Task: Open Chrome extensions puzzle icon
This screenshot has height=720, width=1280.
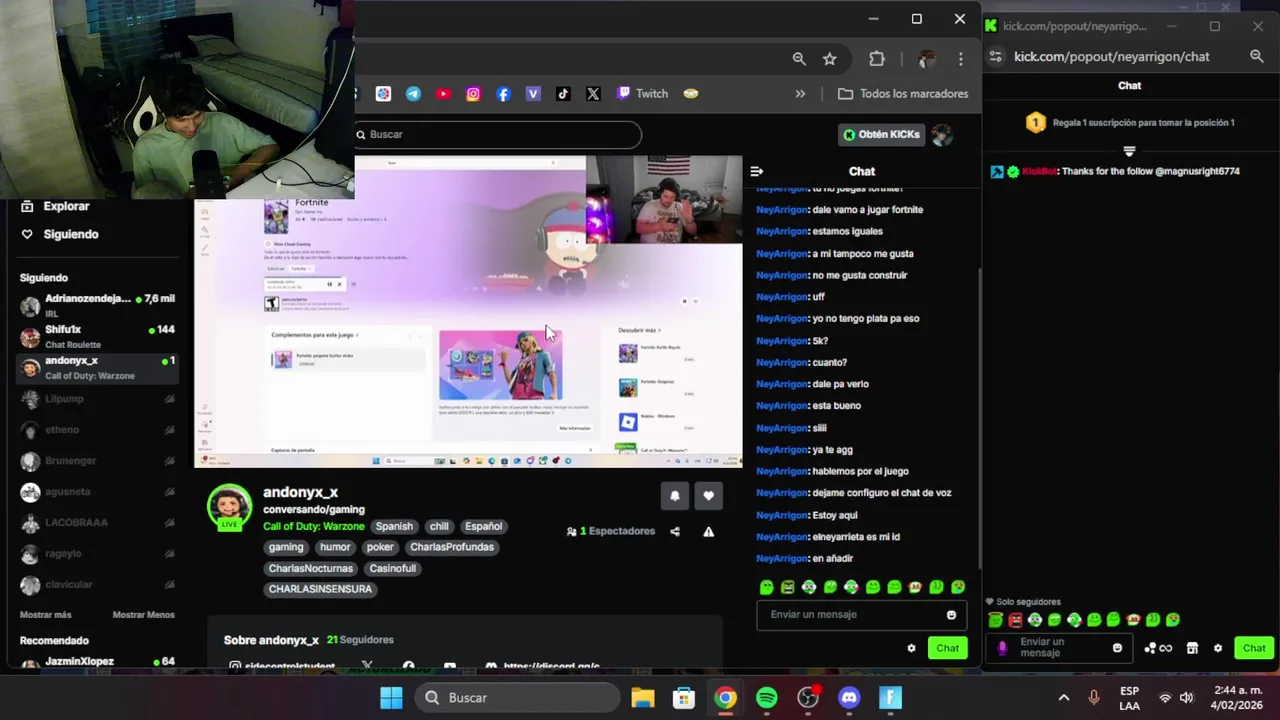Action: pyautogui.click(x=877, y=59)
